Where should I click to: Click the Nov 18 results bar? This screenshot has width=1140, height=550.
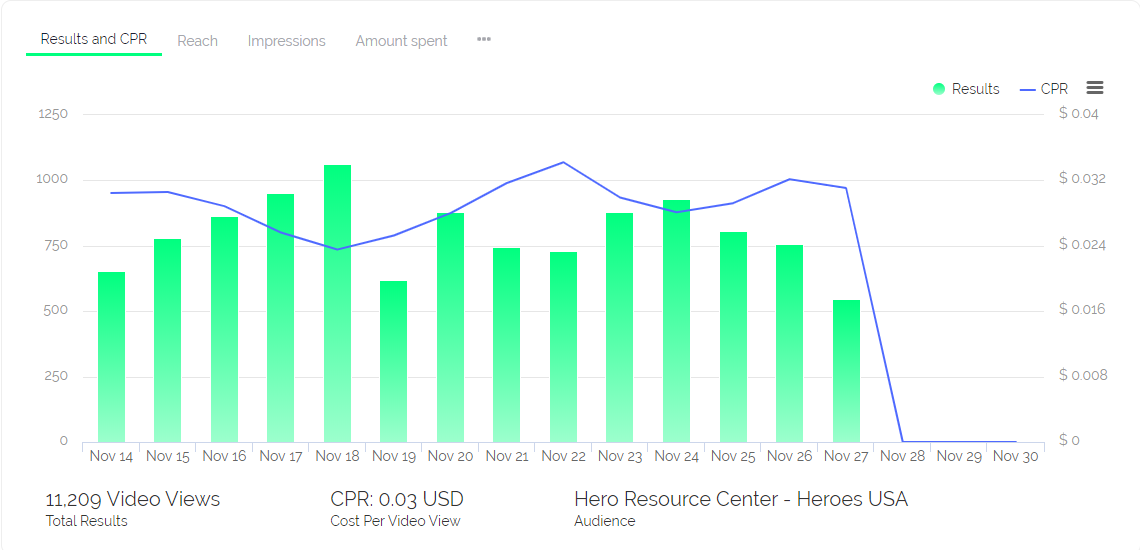tap(337, 304)
